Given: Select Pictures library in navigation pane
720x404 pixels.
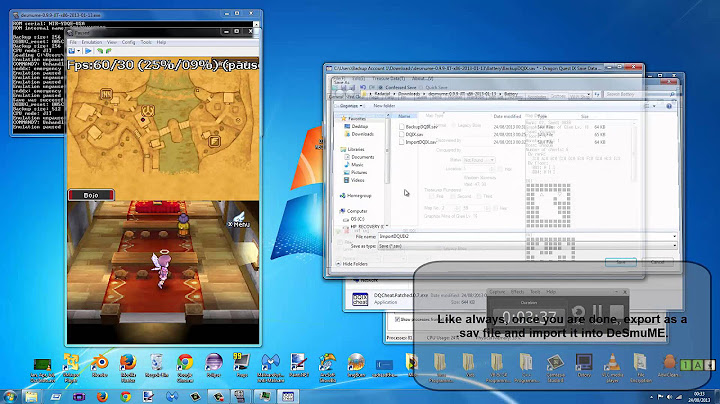Looking at the screenshot, I should click(x=356, y=173).
